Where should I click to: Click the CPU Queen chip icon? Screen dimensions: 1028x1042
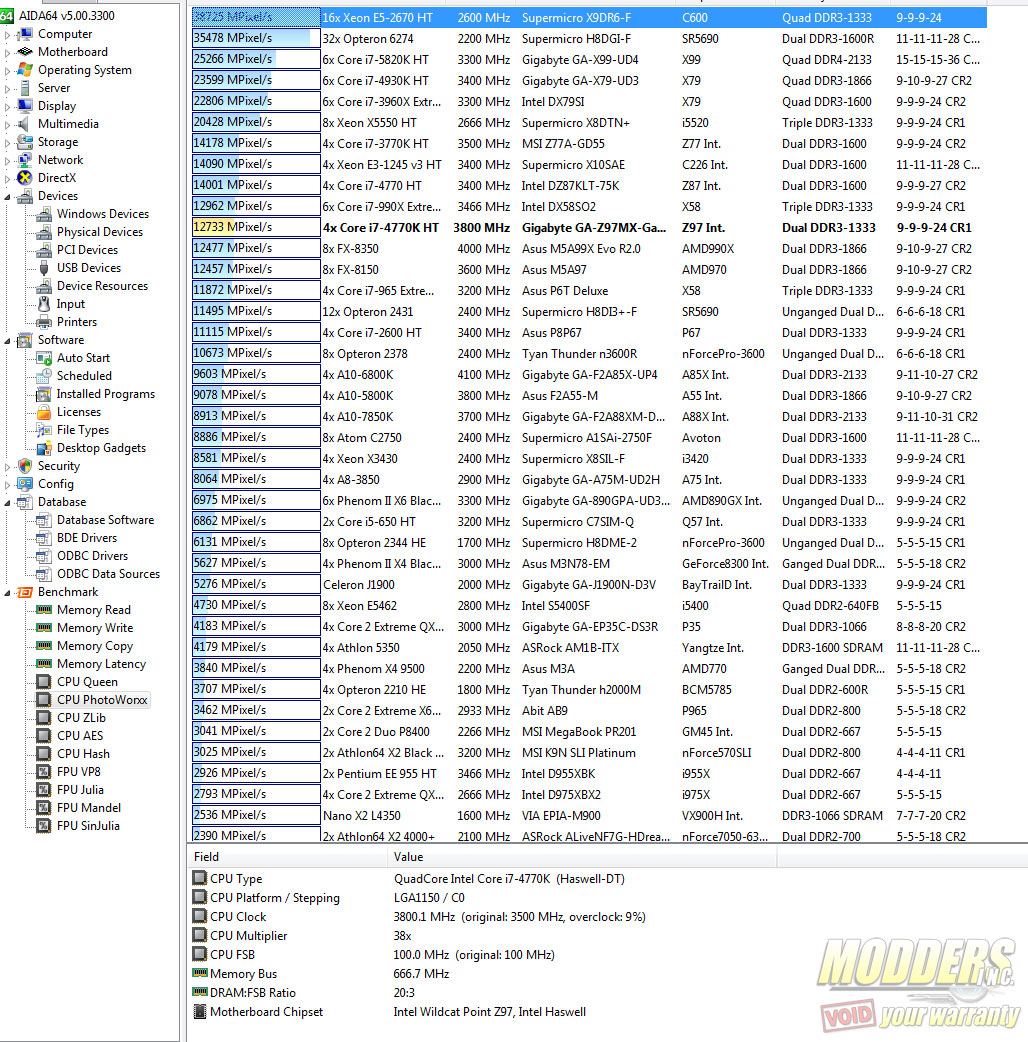coord(44,682)
